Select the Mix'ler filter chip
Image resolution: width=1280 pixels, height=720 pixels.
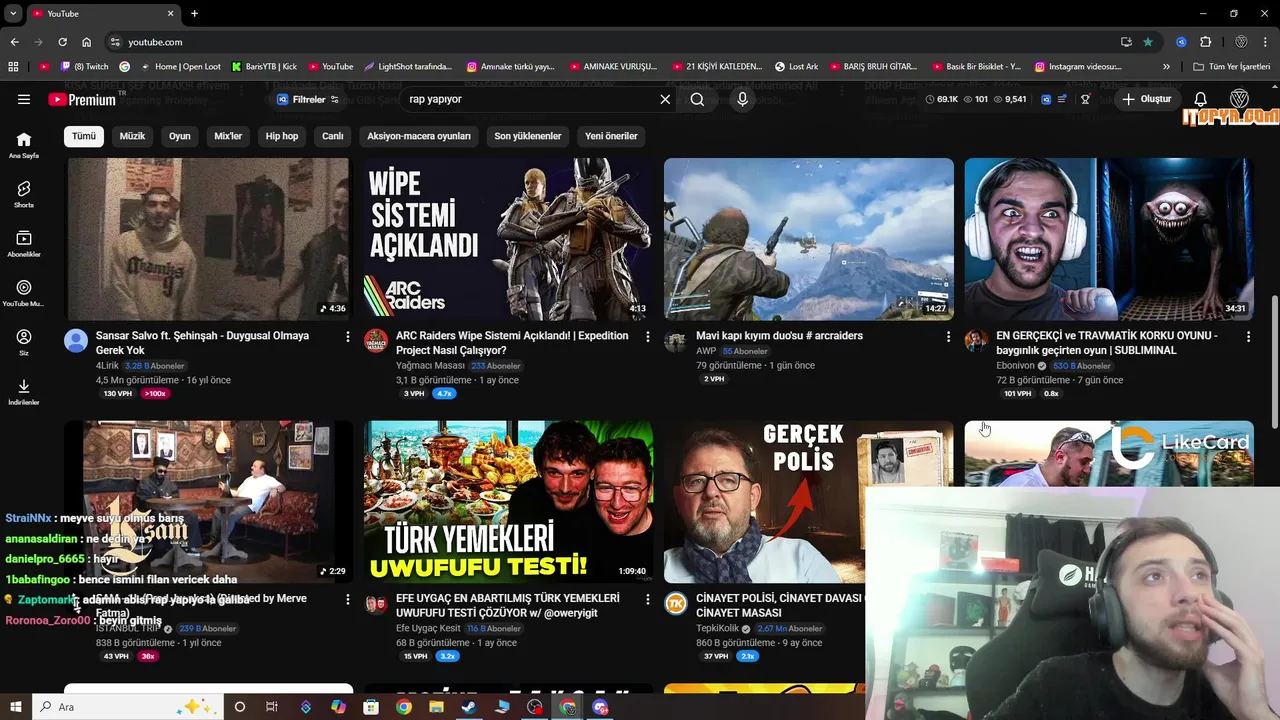[228, 136]
